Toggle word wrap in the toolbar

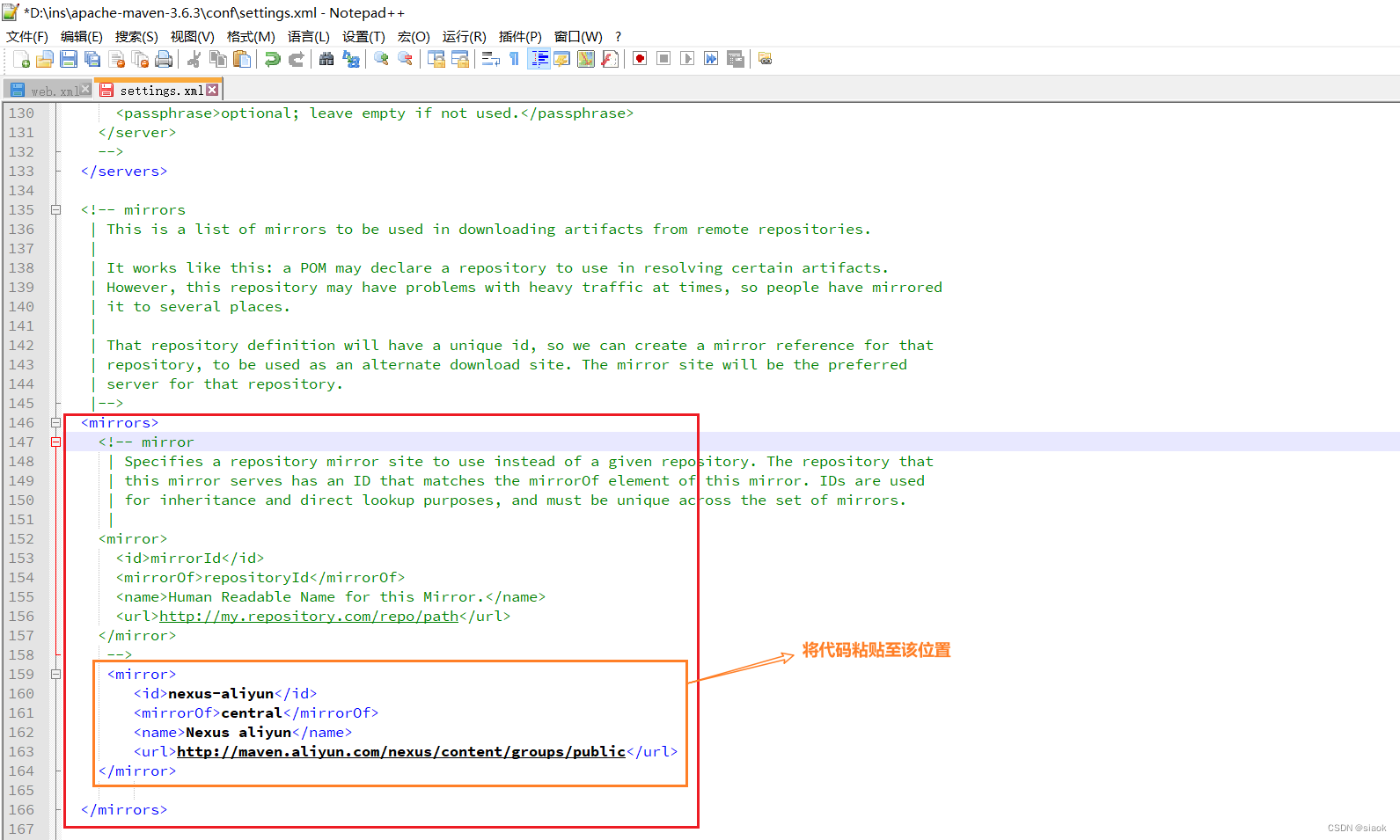(490, 59)
